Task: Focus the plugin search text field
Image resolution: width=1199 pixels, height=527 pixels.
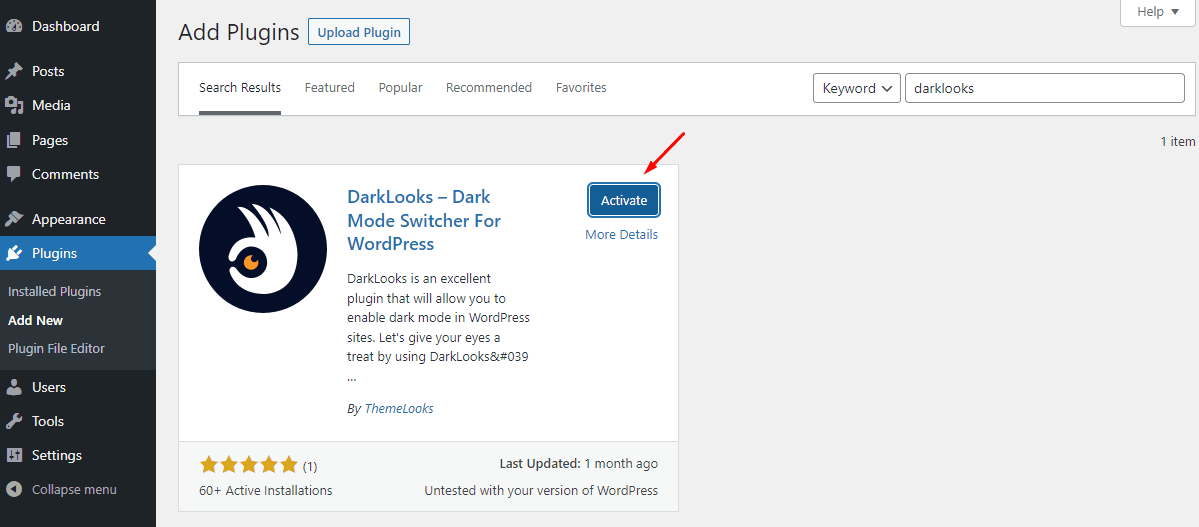Action: coord(1044,88)
